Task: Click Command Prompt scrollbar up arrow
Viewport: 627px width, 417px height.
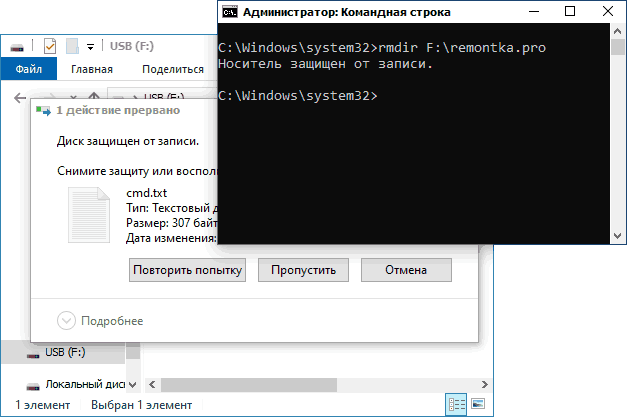Action: click(x=617, y=31)
